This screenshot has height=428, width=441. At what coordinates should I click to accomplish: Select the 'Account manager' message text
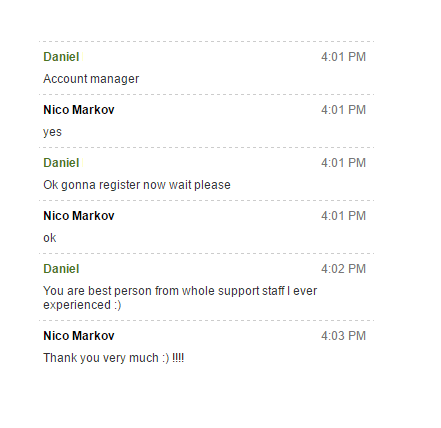pyautogui.click(x=91, y=79)
